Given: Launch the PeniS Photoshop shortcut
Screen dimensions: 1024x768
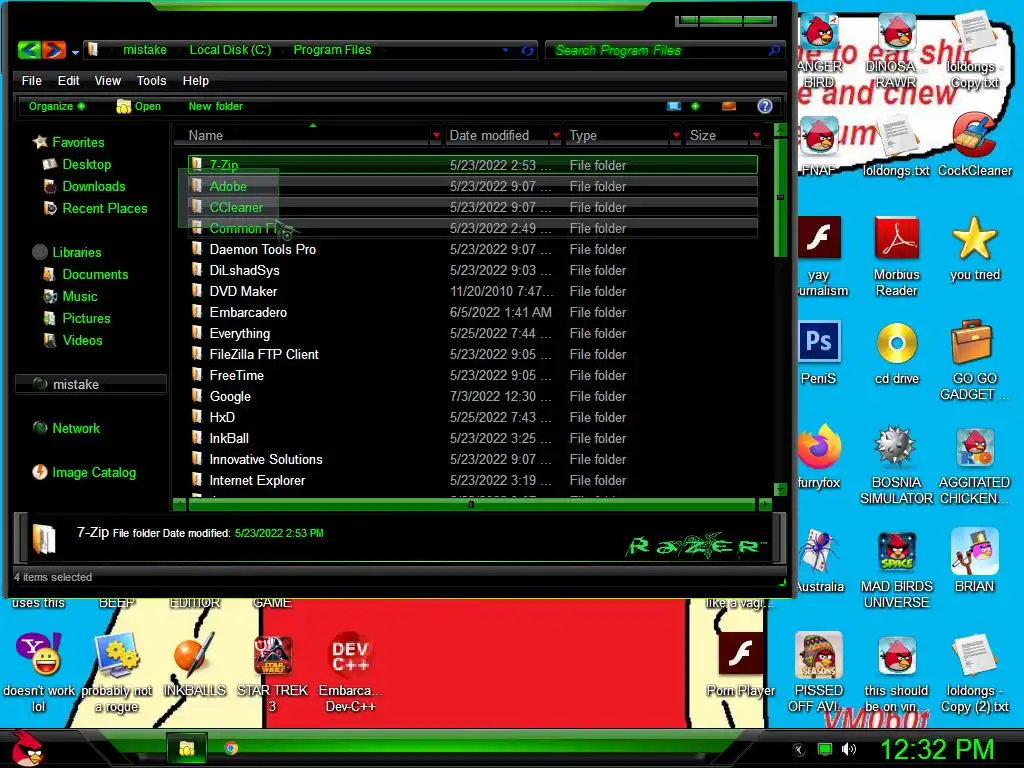Looking at the screenshot, I should point(818,353).
